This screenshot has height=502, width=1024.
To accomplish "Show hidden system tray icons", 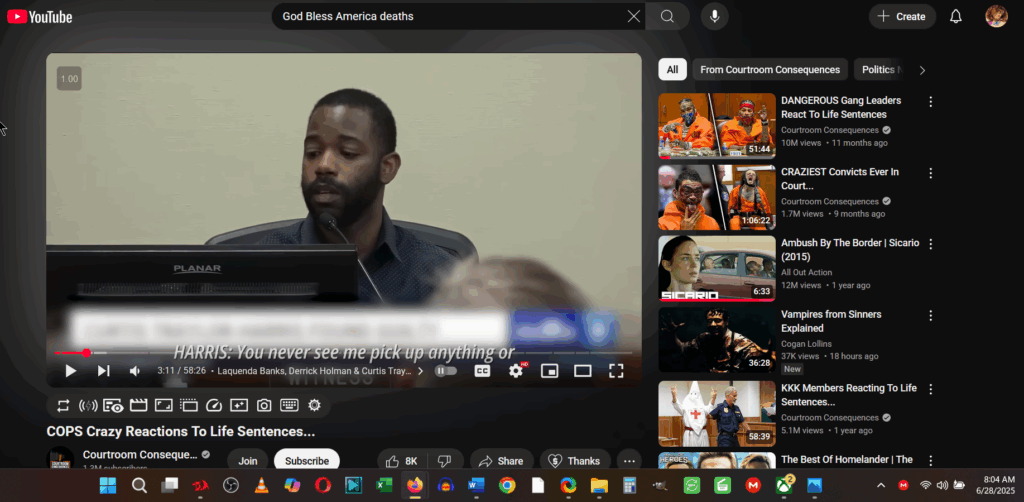I will (x=880, y=485).
